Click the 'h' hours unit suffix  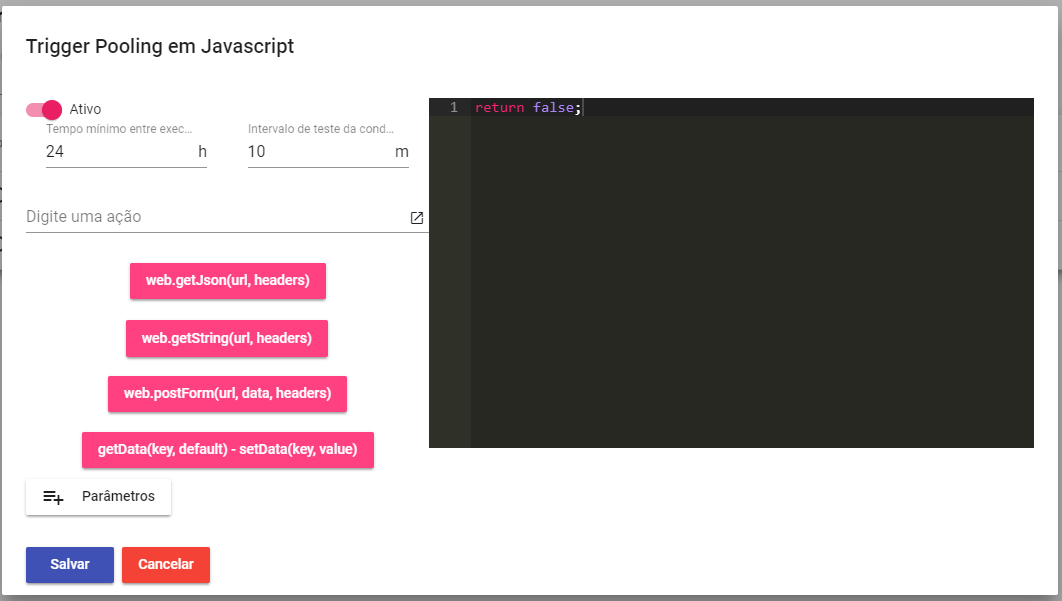(202, 152)
